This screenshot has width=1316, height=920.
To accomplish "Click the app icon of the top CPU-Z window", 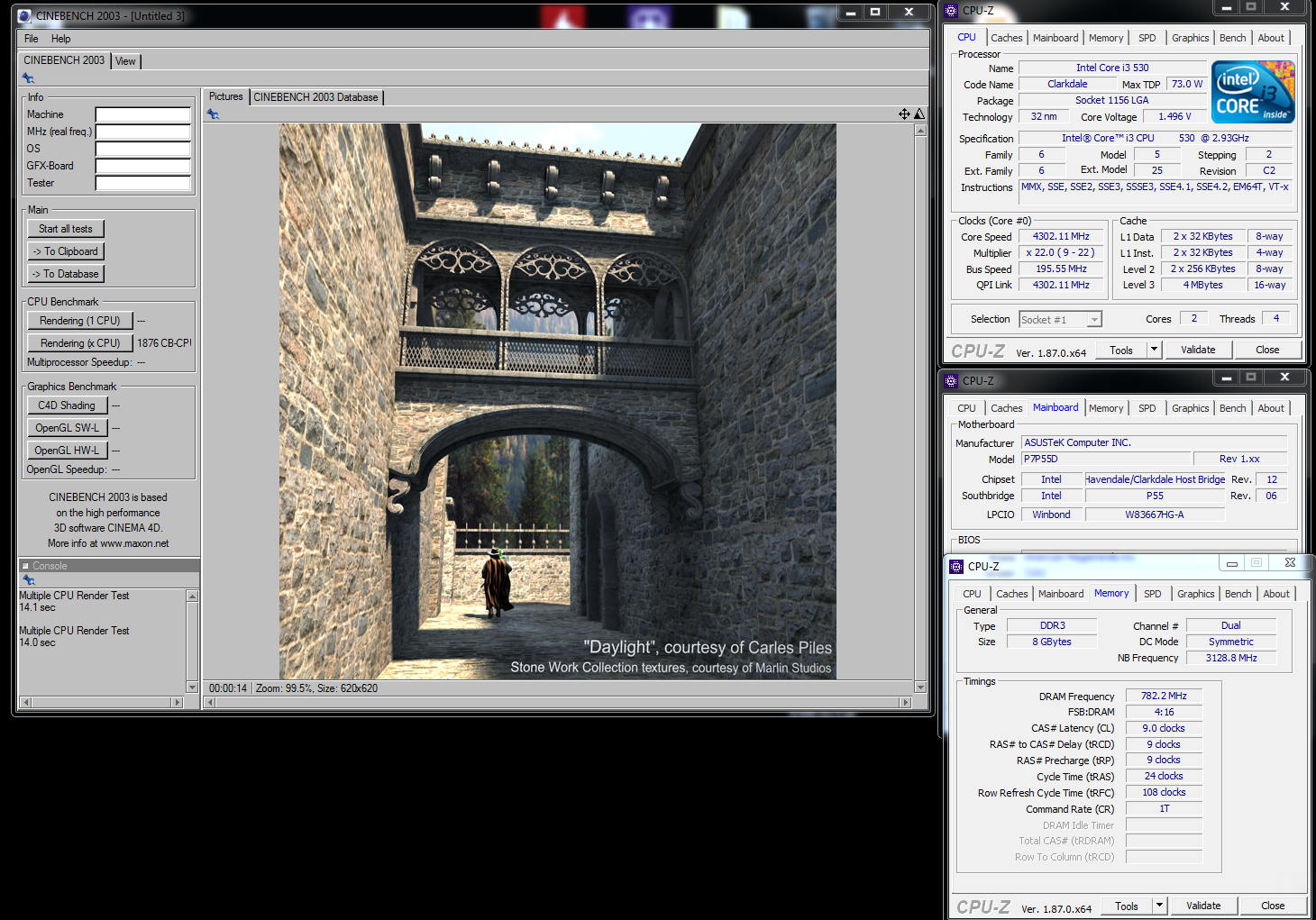I will [951, 11].
